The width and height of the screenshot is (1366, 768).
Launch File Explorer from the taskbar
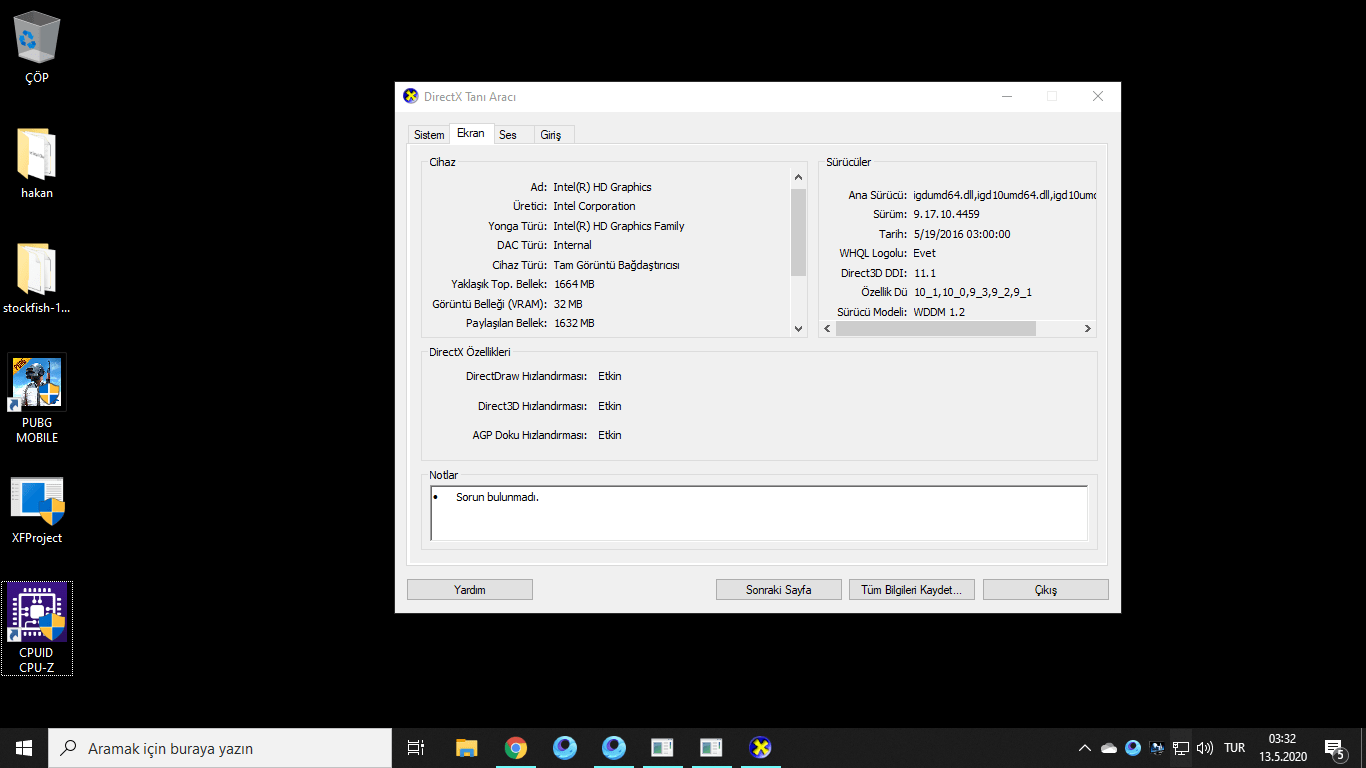tap(466, 748)
